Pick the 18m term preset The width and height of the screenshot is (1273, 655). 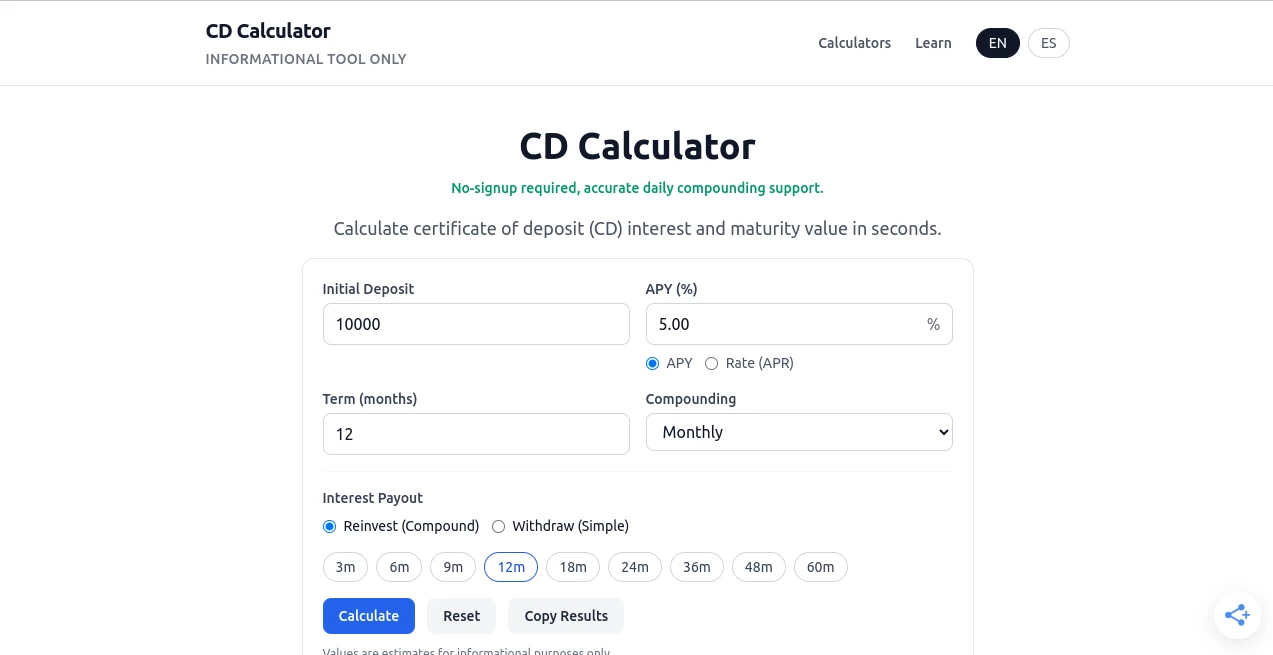[573, 567]
